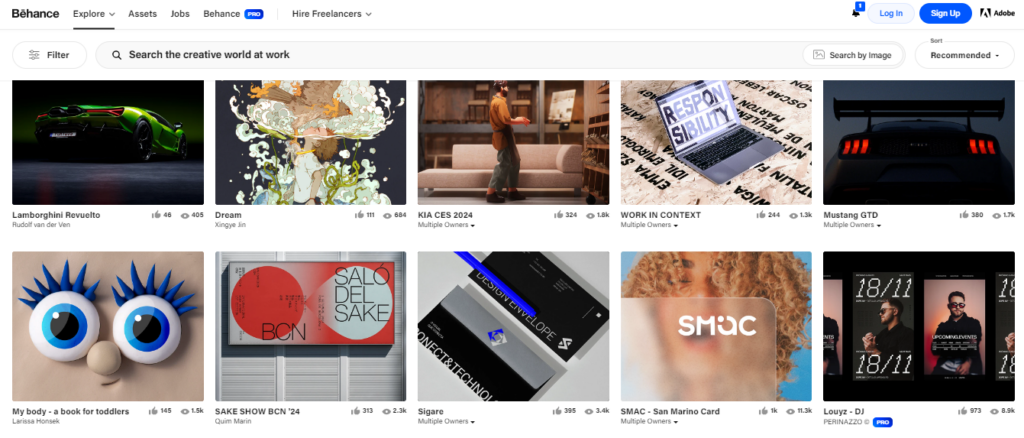The width and height of the screenshot is (1024, 438).
Task: Click the Behance logo
Action: point(35,13)
